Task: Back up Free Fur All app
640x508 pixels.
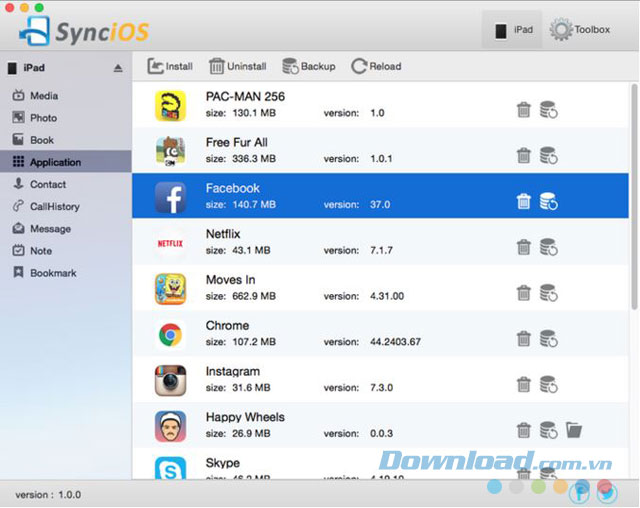Action: point(549,155)
